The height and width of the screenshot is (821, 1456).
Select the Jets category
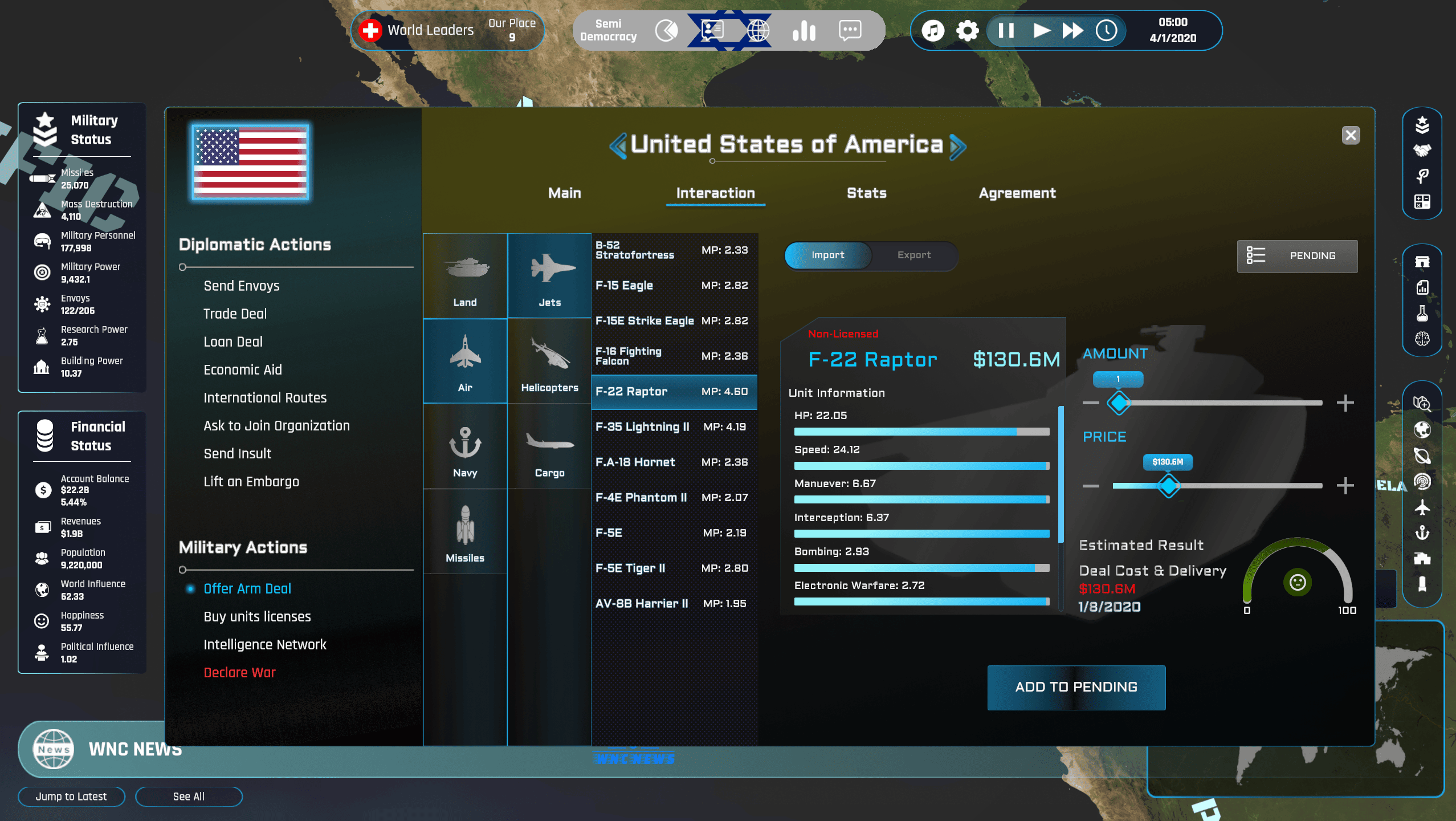[549, 276]
